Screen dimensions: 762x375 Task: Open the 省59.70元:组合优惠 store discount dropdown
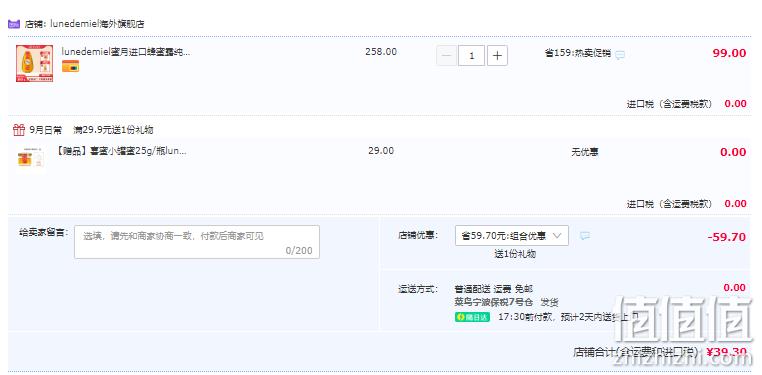512,236
